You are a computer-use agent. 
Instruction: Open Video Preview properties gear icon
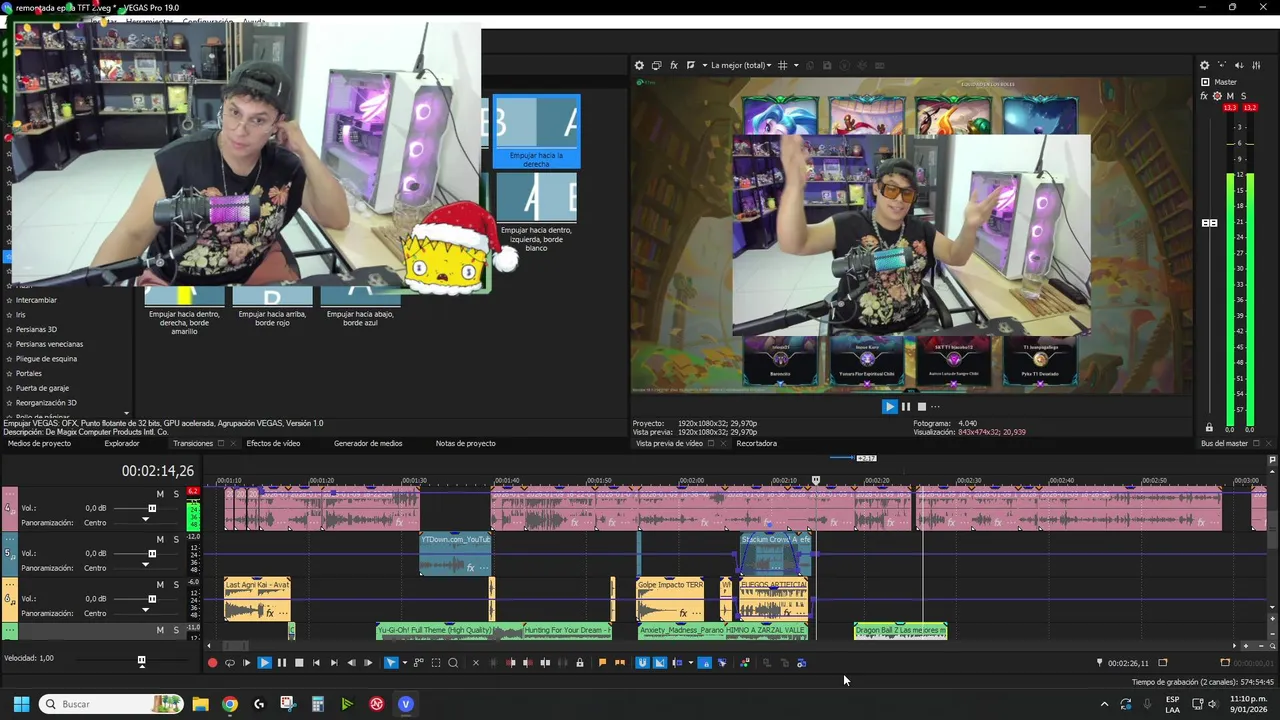tap(639, 65)
